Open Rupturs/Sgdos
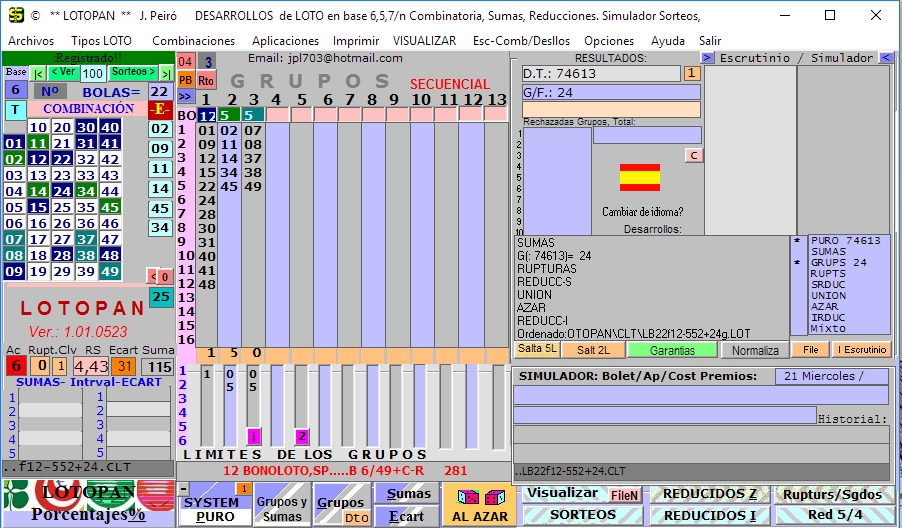Image resolution: width=902 pixels, height=528 pixels. pyautogui.click(x=835, y=494)
